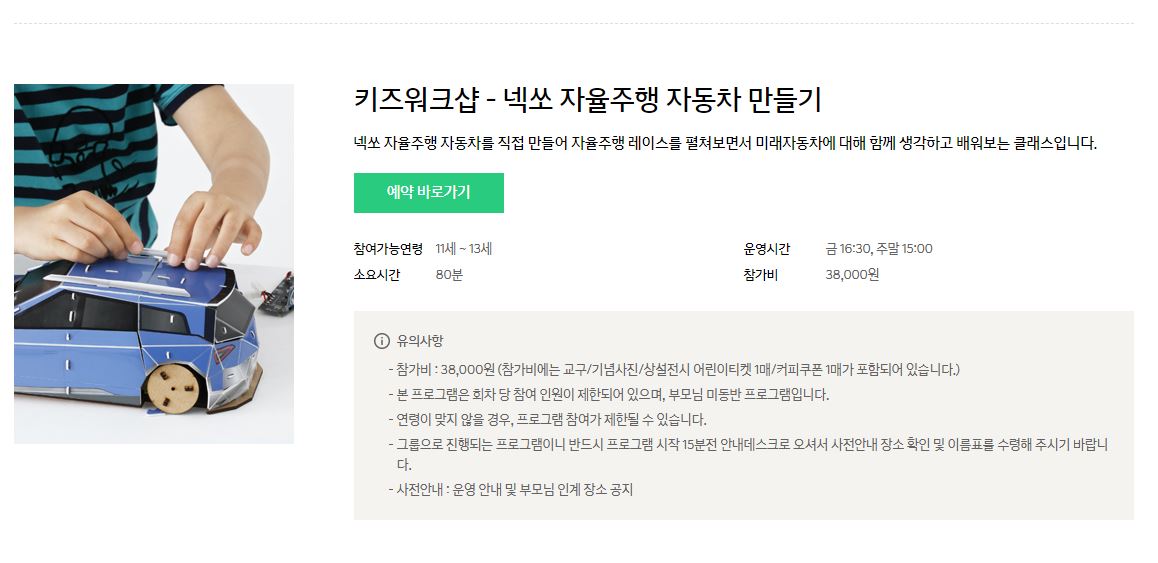Click the note about 안내데스크 이름표 수령
This screenshot has height=563, width=1158.
[748, 454]
